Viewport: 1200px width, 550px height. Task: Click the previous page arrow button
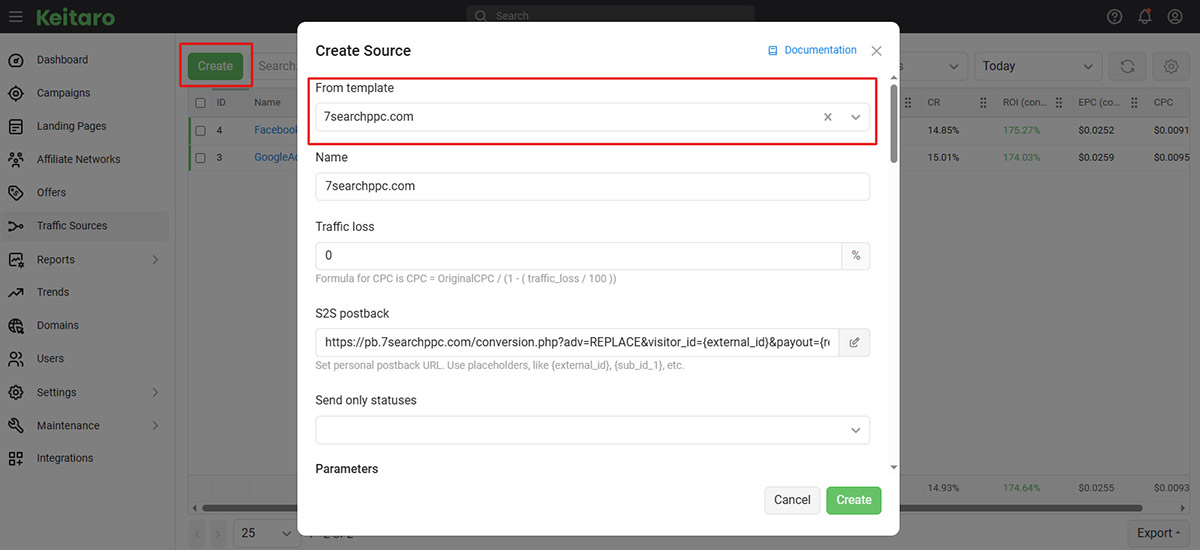197,533
